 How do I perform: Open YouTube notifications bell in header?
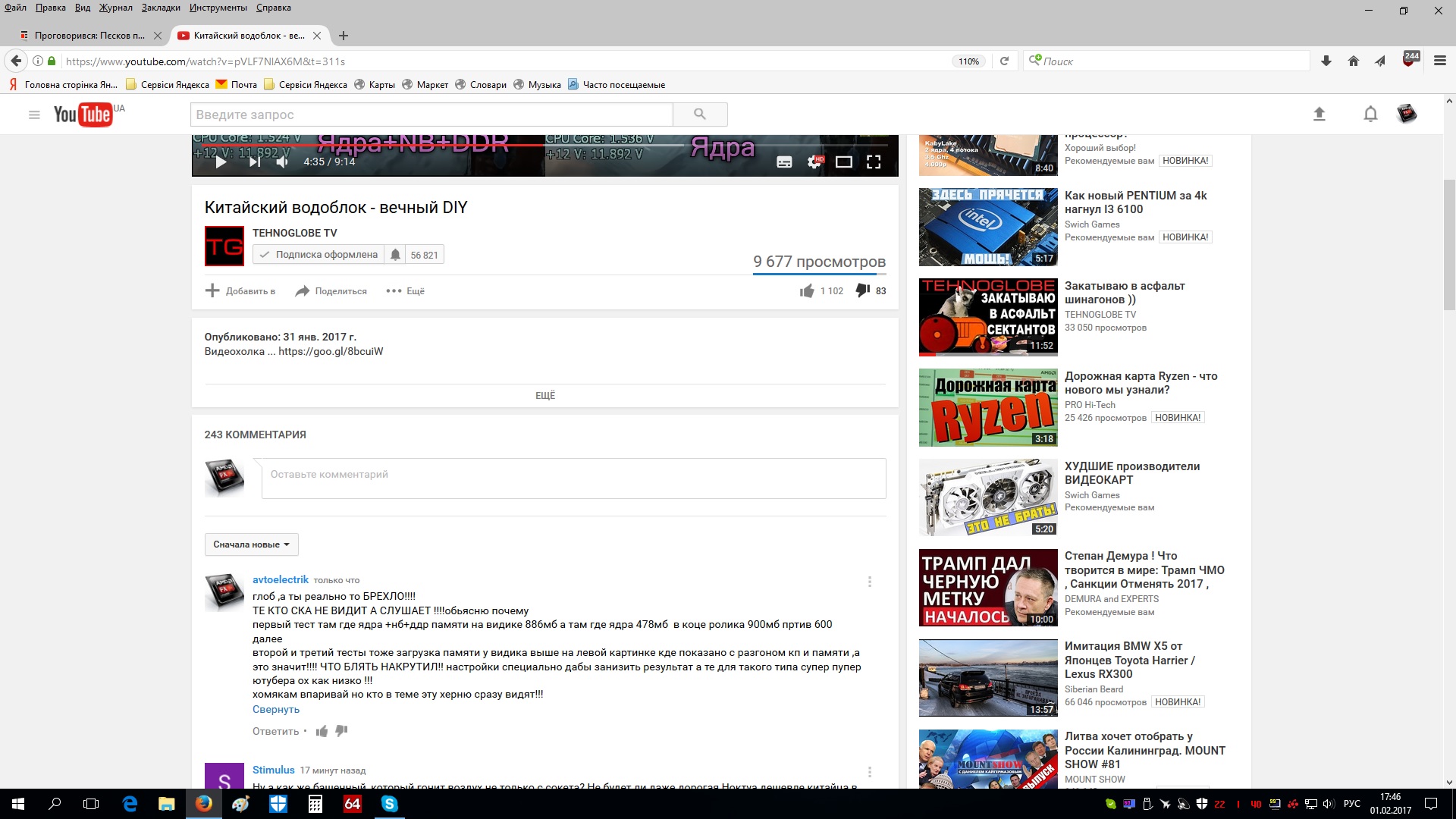pos(1370,115)
